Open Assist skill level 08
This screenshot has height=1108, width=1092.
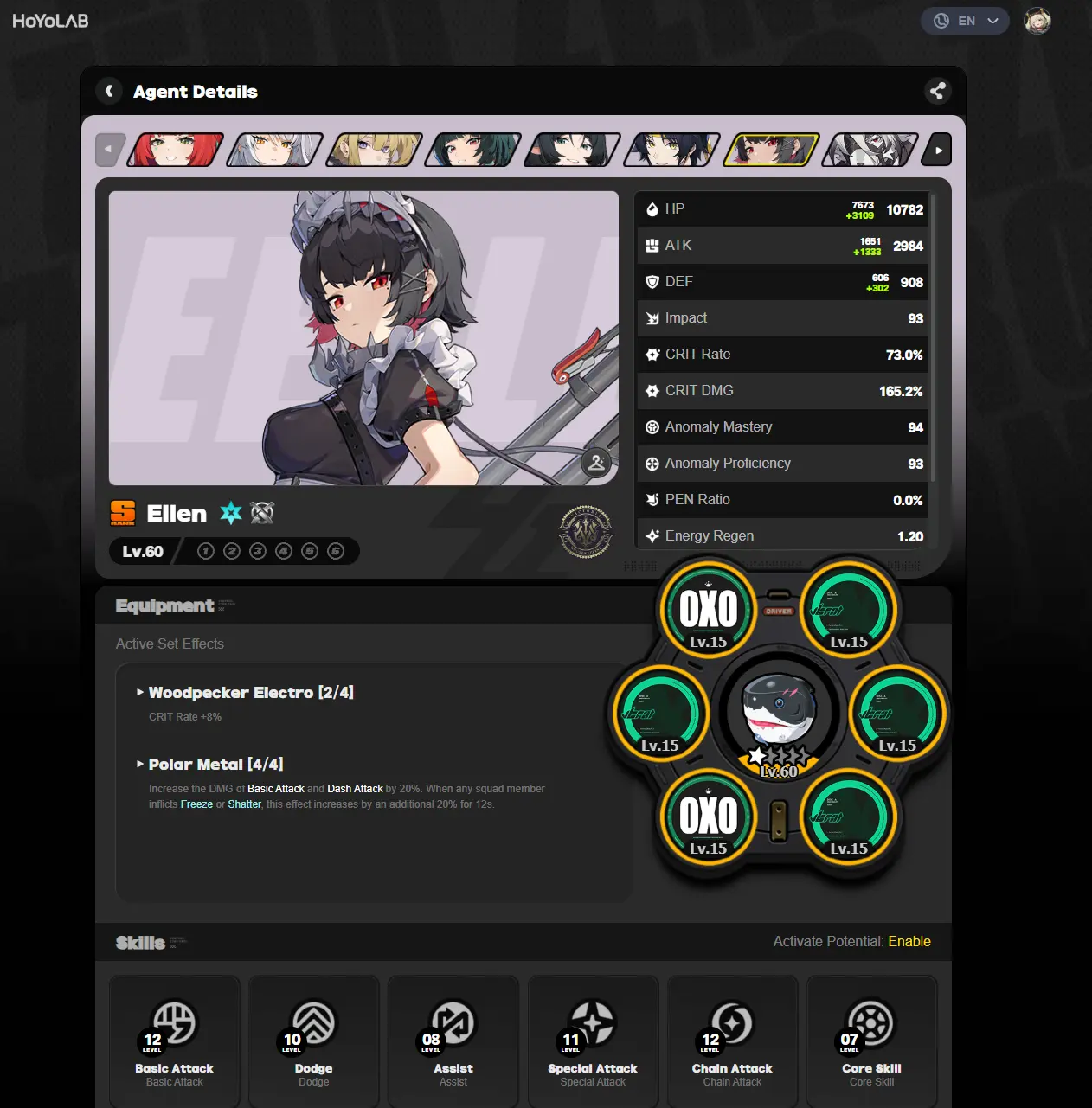[x=453, y=1042]
